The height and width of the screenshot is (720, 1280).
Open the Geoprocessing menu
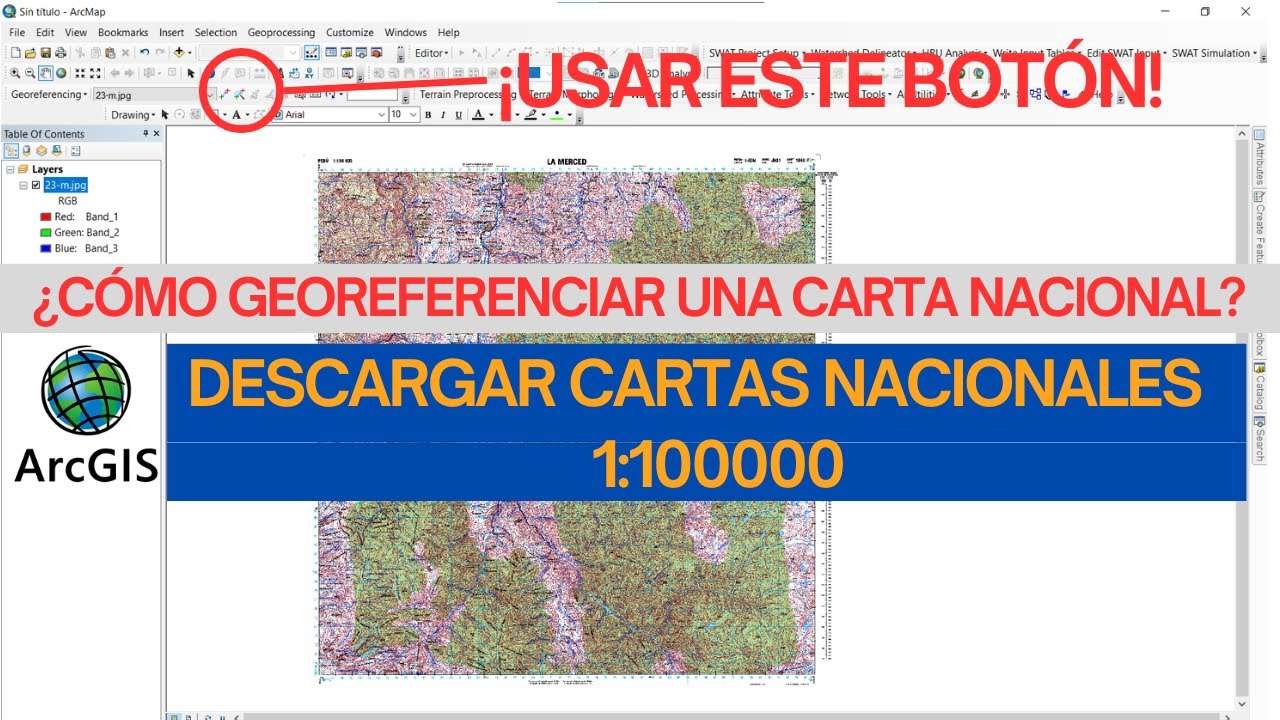(x=281, y=32)
